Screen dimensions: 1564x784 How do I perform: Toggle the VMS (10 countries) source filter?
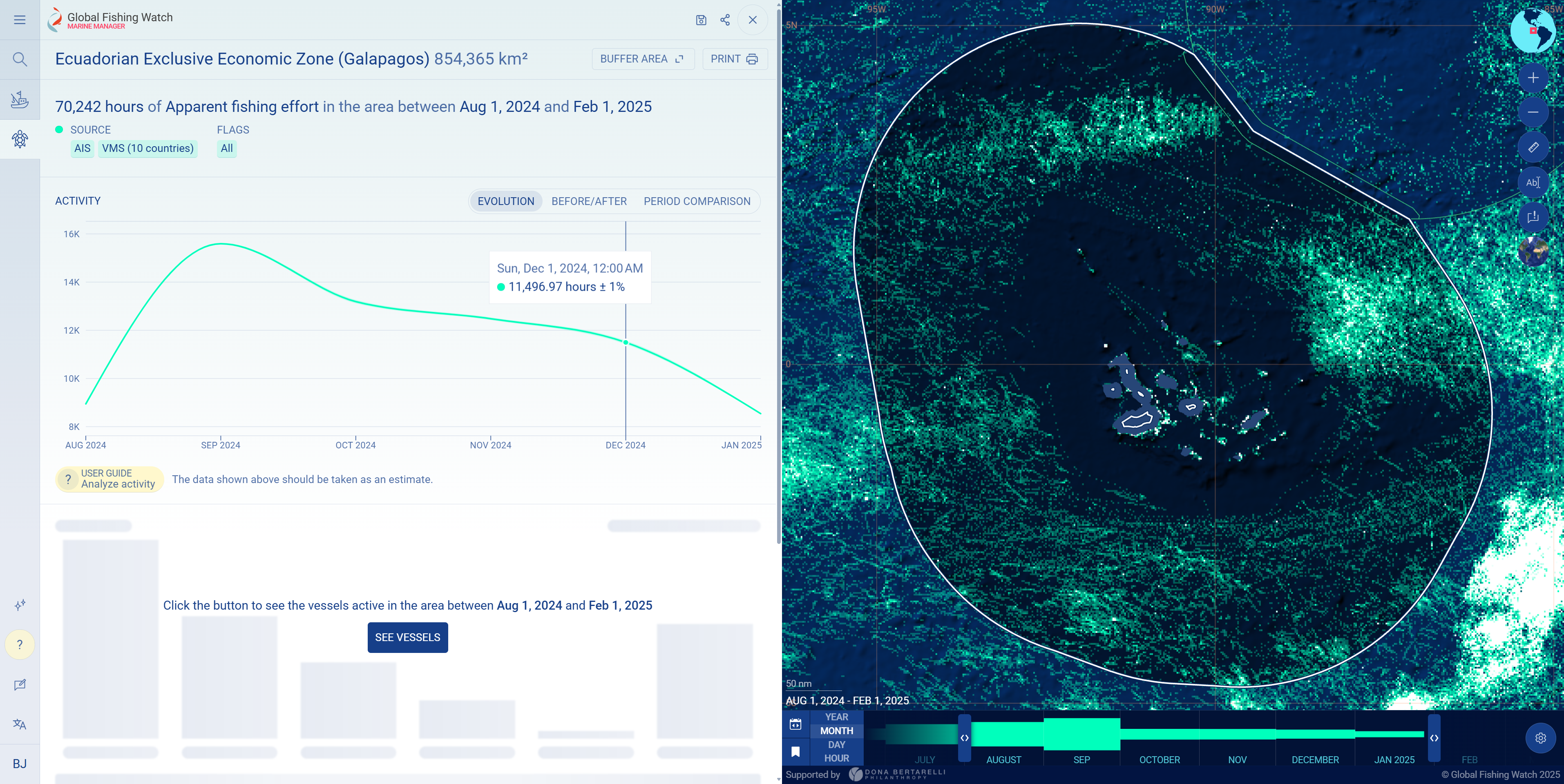(x=147, y=148)
